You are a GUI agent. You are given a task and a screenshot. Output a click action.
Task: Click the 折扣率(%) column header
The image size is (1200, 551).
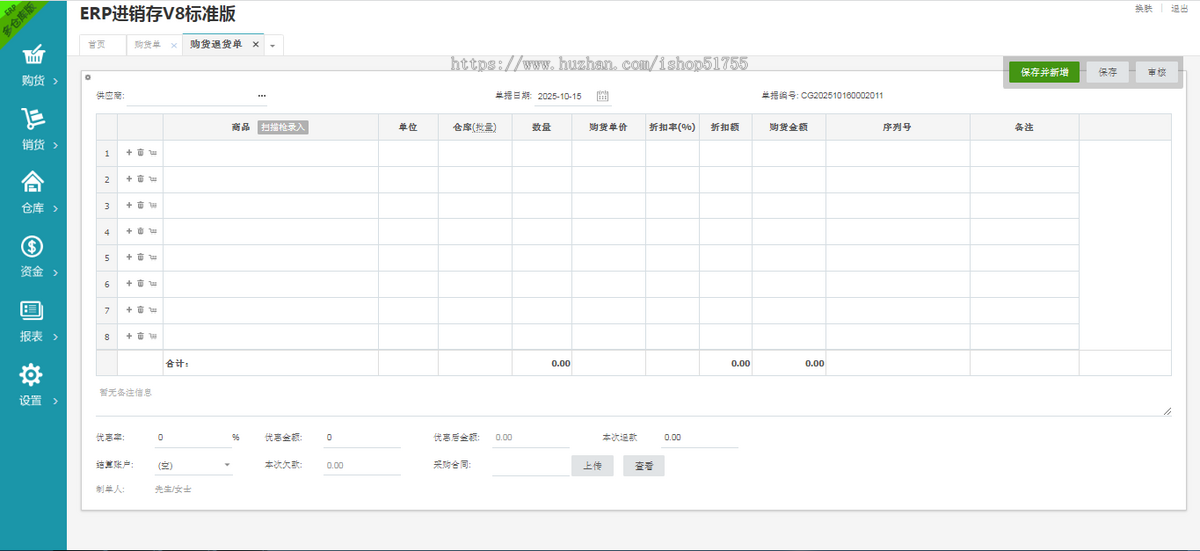pyautogui.click(x=672, y=128)
